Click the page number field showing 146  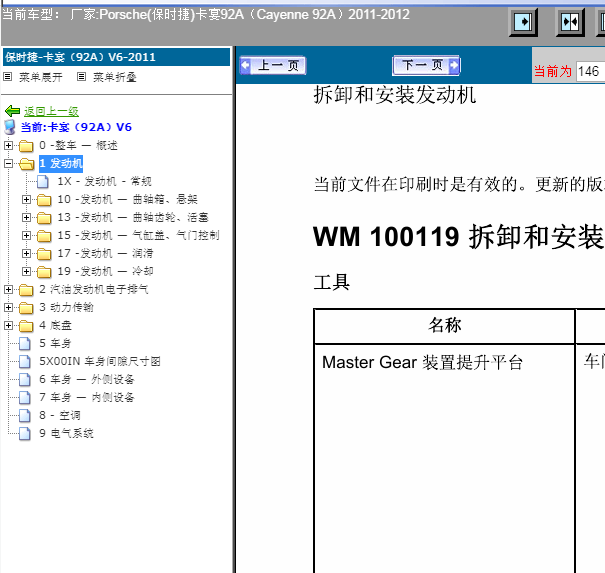click(590, 71)
